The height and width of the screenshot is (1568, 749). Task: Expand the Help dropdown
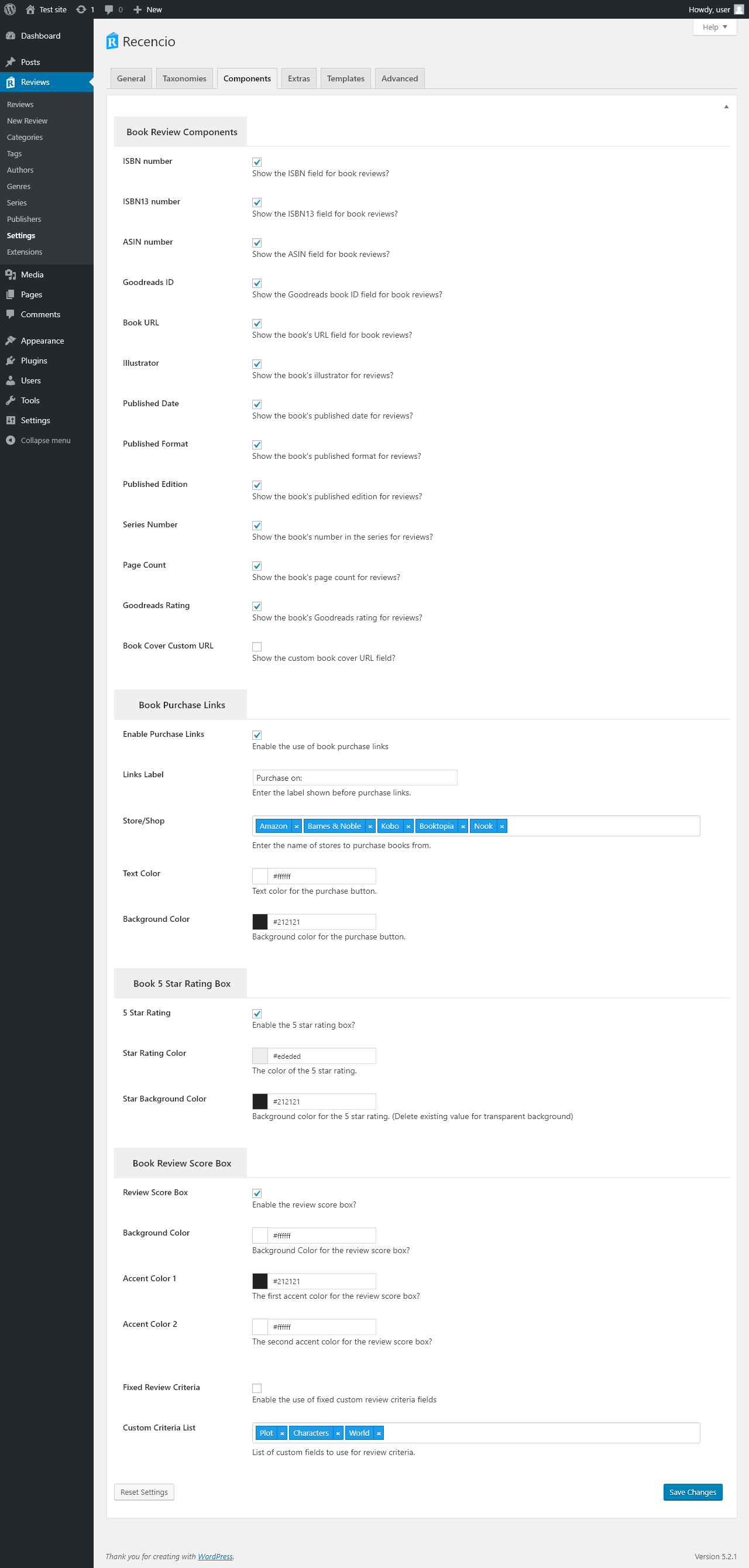pos(714,28)
